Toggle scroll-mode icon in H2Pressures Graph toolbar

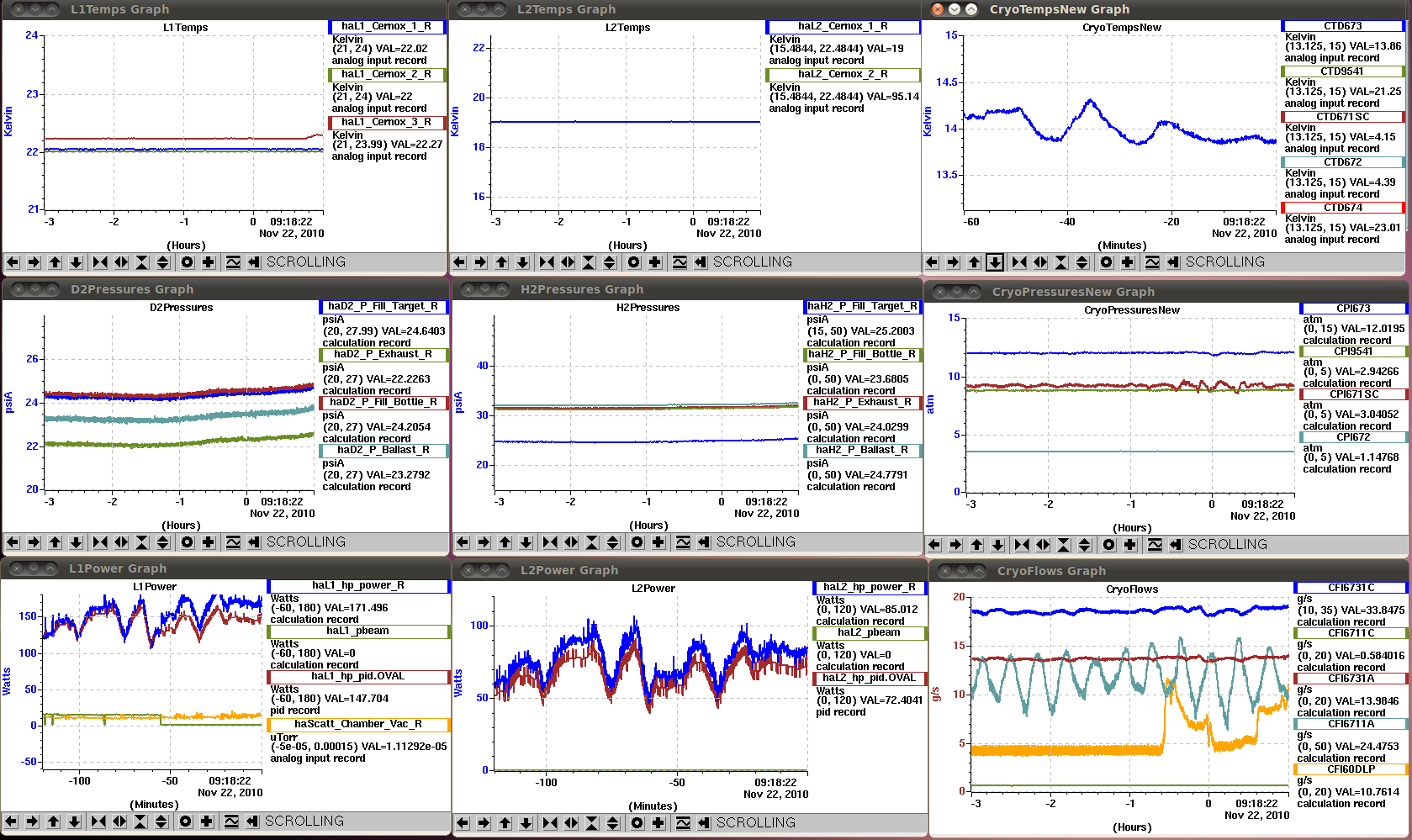pos(704,542)
